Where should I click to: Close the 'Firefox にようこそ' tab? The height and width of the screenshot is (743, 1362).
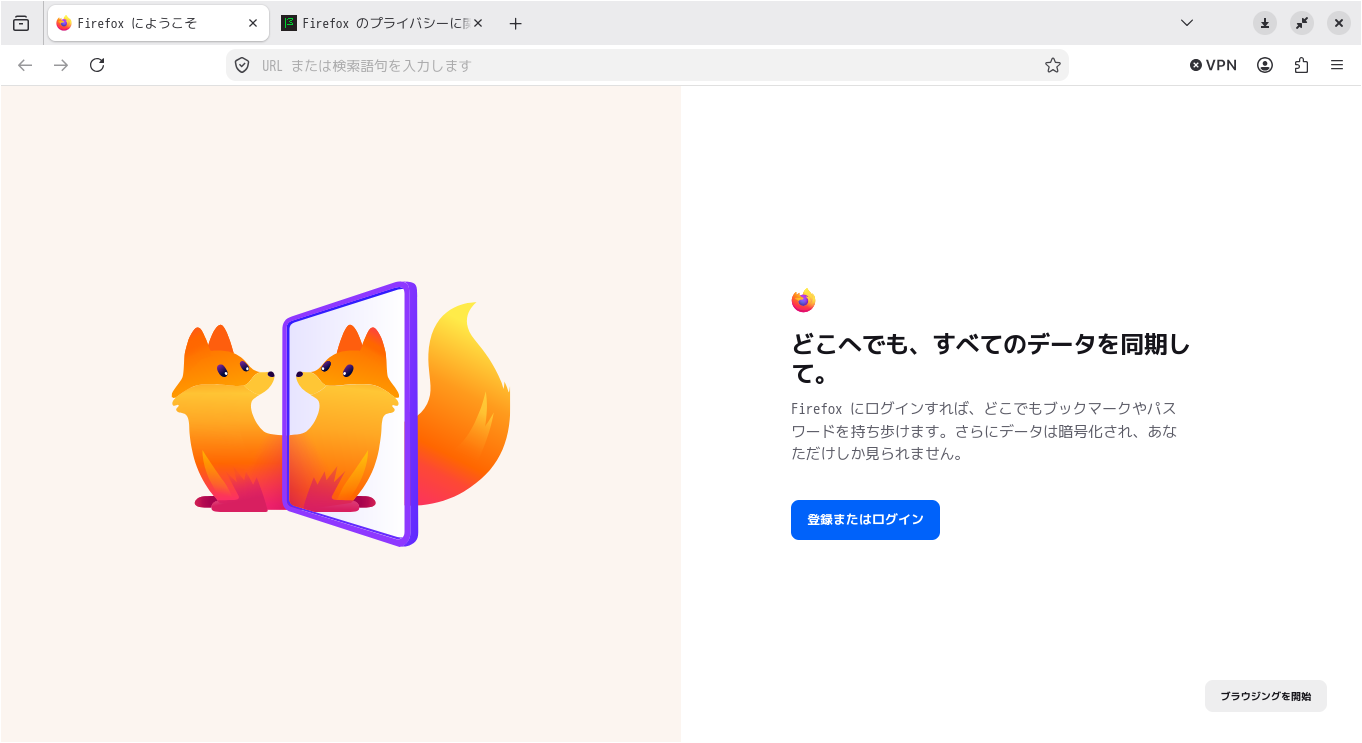[x=253, y=23]
